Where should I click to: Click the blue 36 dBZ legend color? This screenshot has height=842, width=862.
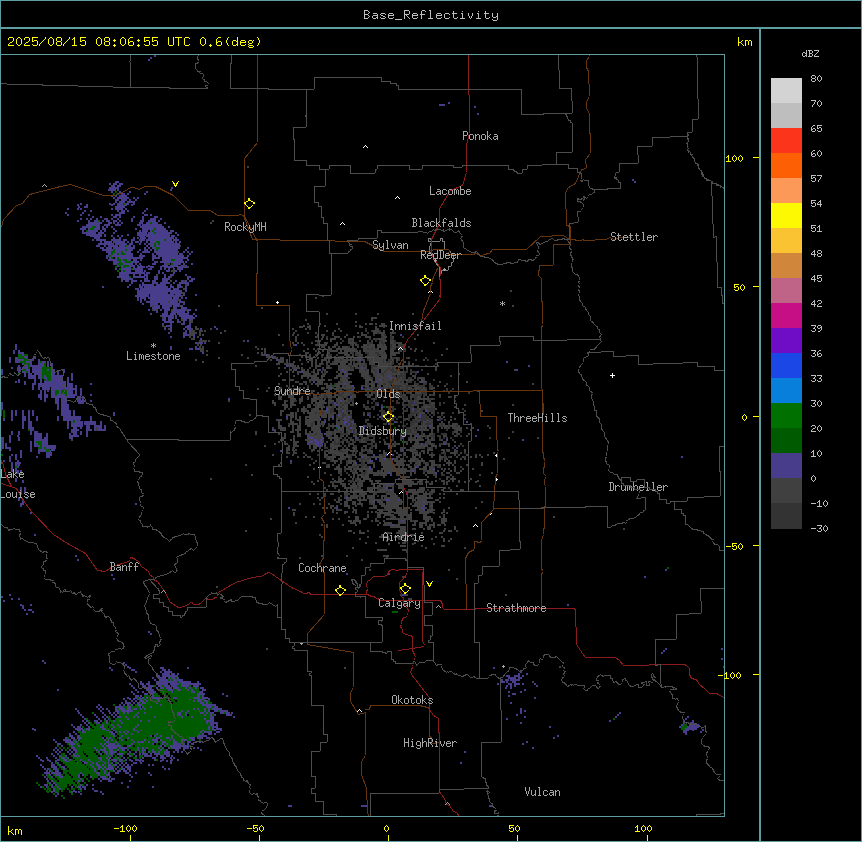(786, 365)
